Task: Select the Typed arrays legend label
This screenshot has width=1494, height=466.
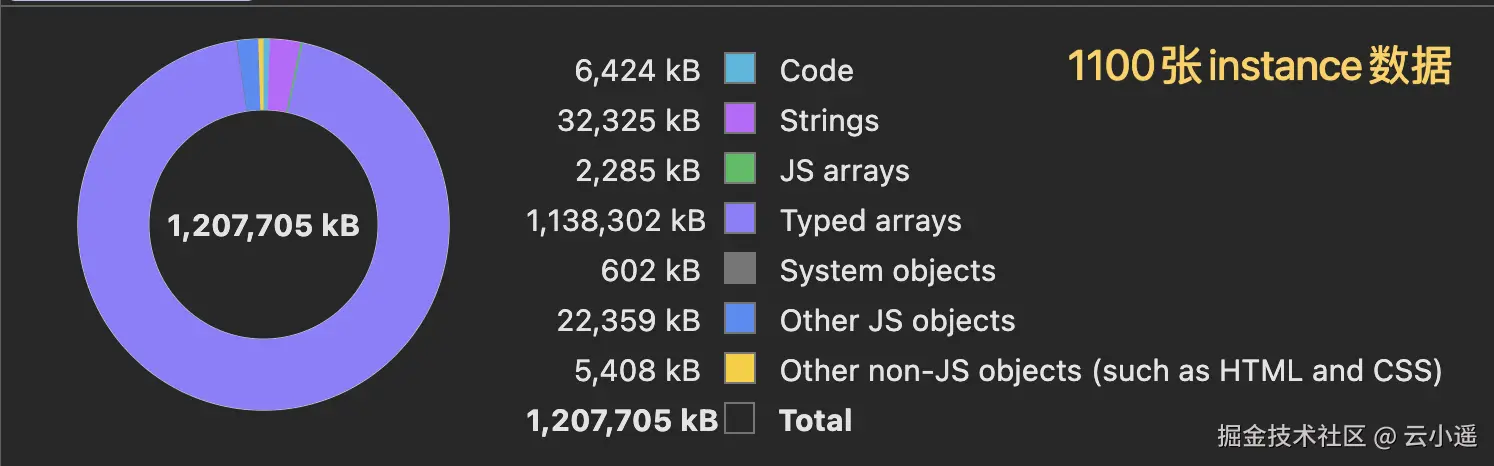Action: pyautogui.click(x=870, y=221)
